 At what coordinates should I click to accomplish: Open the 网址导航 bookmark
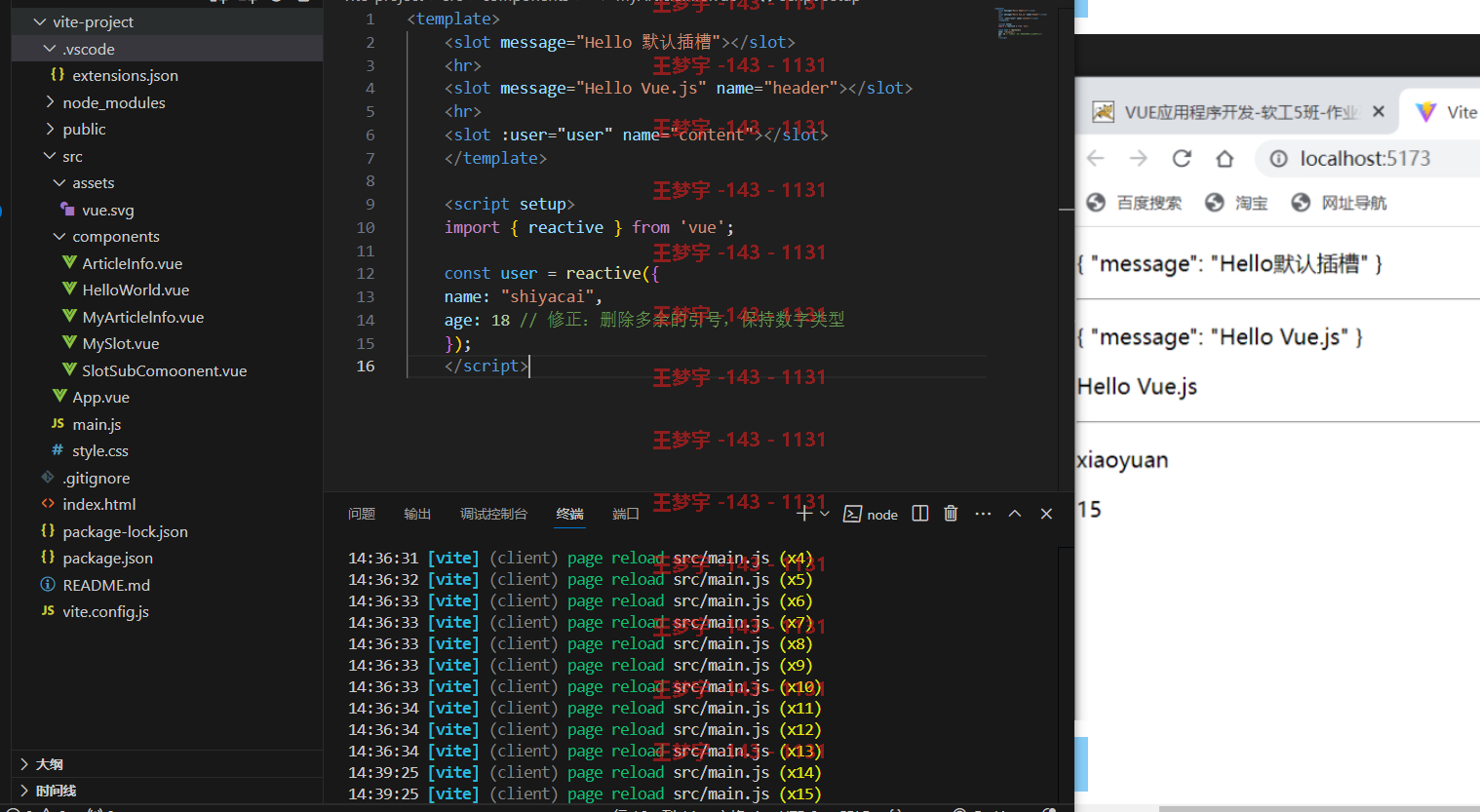tap(1339, 203)
